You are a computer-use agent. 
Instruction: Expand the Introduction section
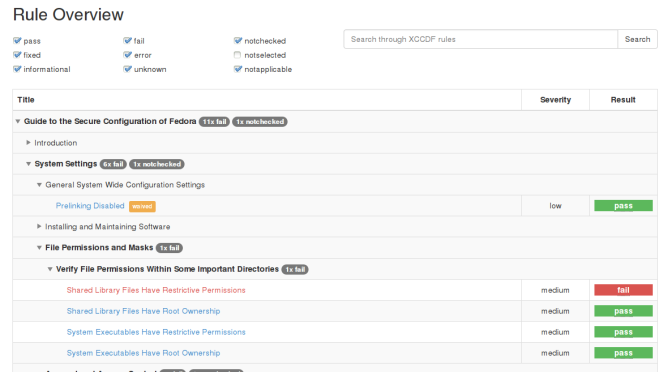(28, 143)
